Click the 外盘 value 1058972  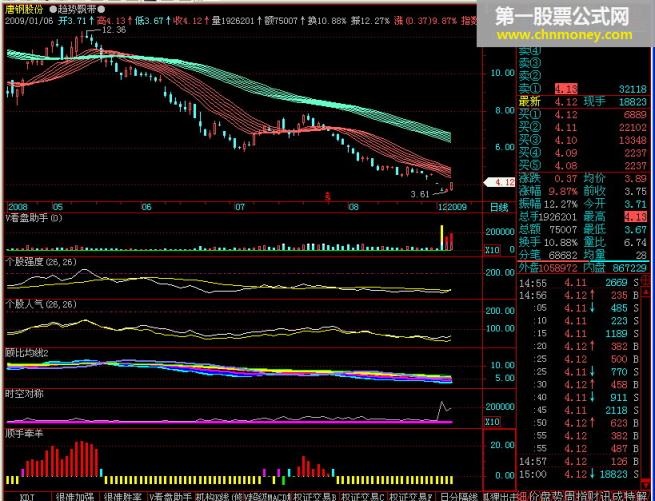pyautogui.click(x=559, y=268)
